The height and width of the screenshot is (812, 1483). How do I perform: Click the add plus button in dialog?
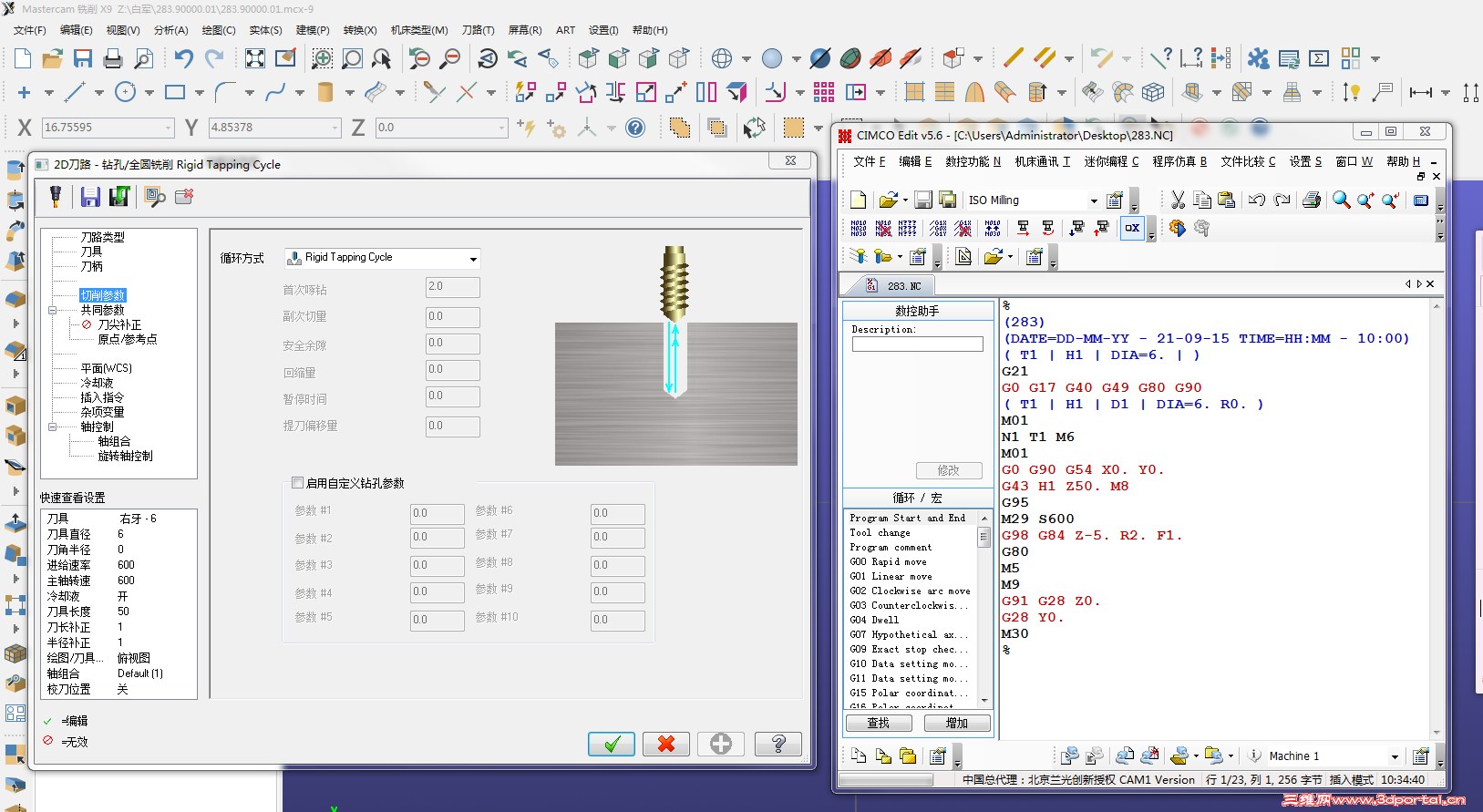point(721,744)
